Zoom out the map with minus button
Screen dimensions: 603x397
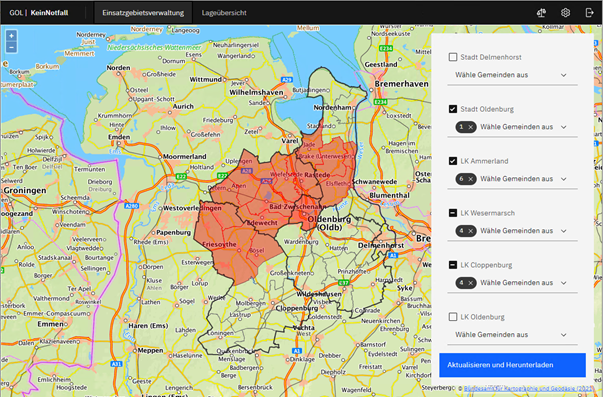[12, 48]
